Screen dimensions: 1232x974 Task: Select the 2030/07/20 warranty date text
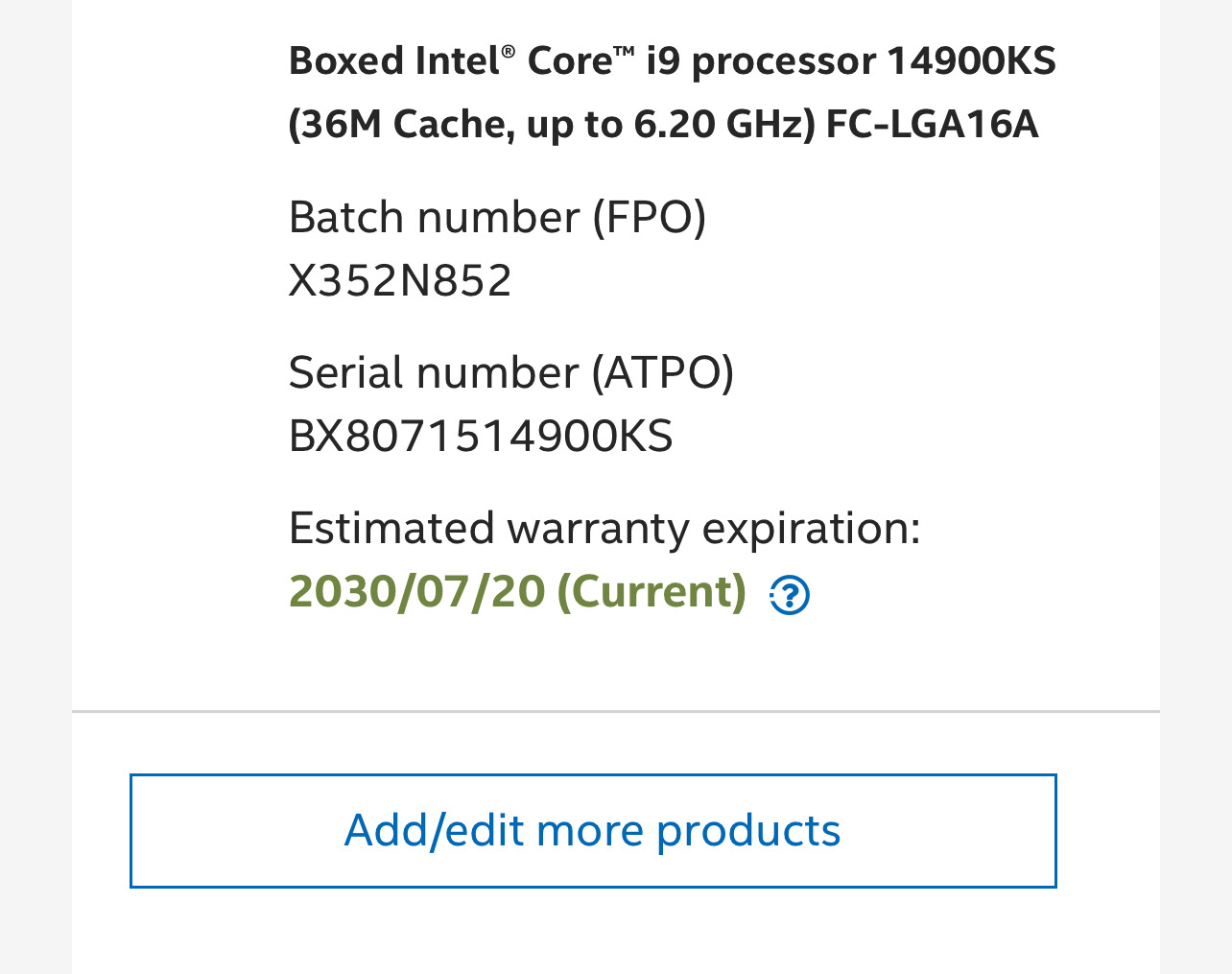coord(417,591)
